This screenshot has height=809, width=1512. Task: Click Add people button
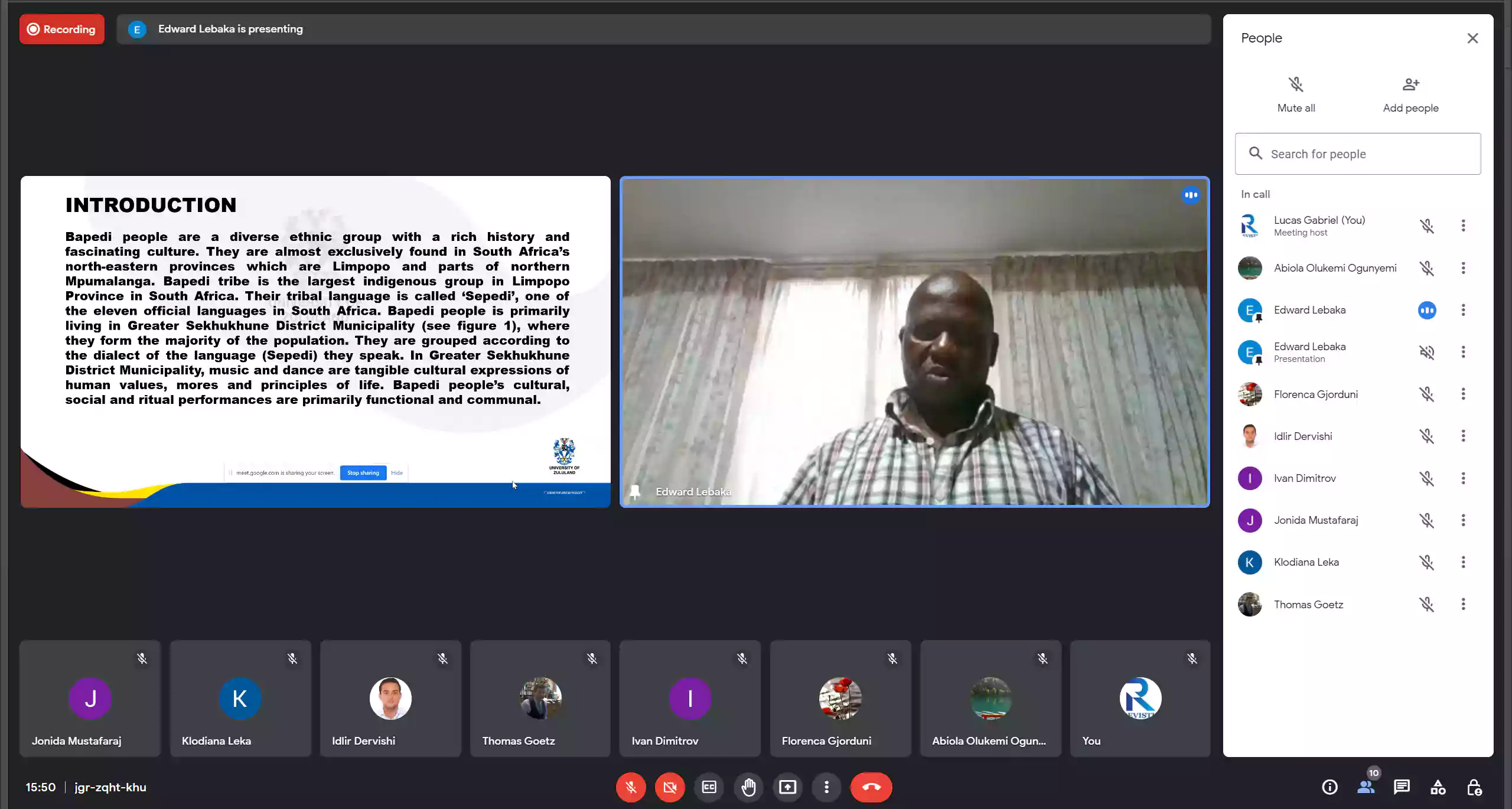coord(1410,94)
